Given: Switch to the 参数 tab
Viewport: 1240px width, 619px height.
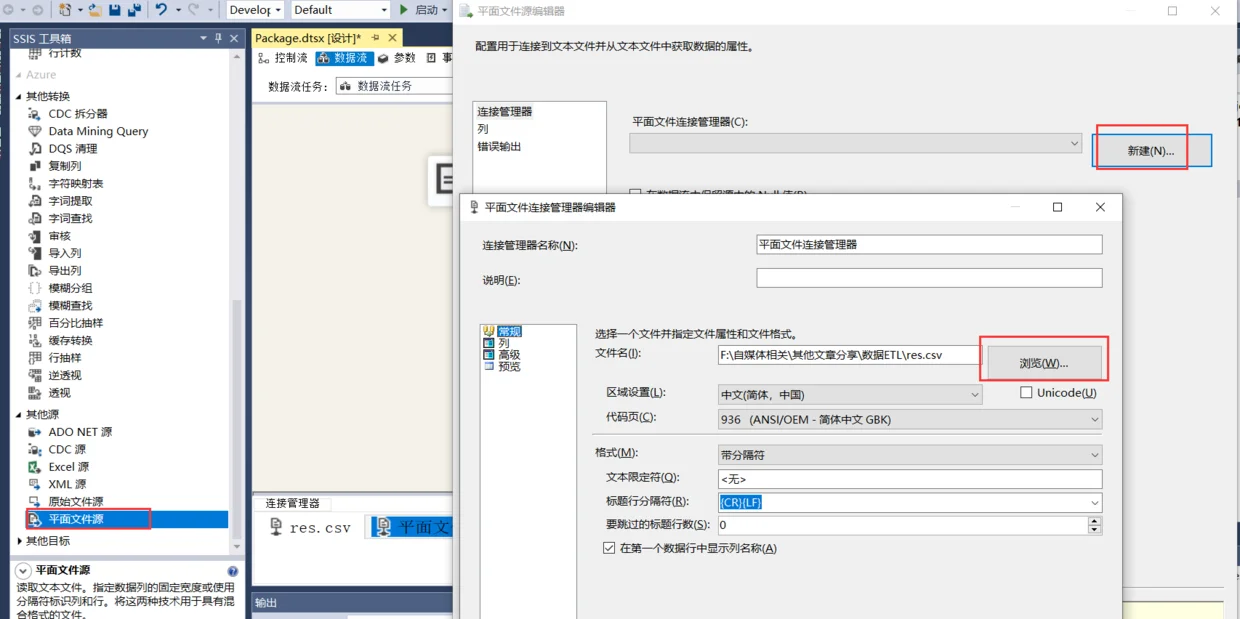Looking at the screenshot, I should point(397,58).
